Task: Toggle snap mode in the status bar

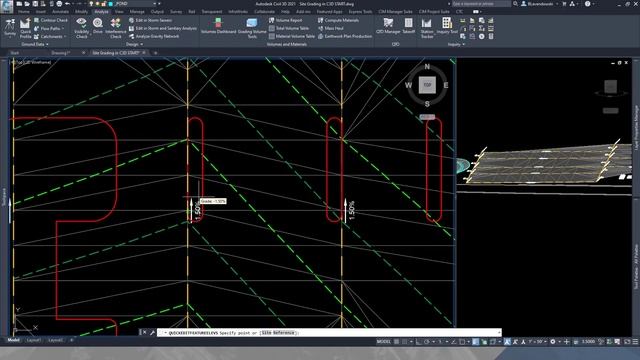Action: click(x=404, y=342)
